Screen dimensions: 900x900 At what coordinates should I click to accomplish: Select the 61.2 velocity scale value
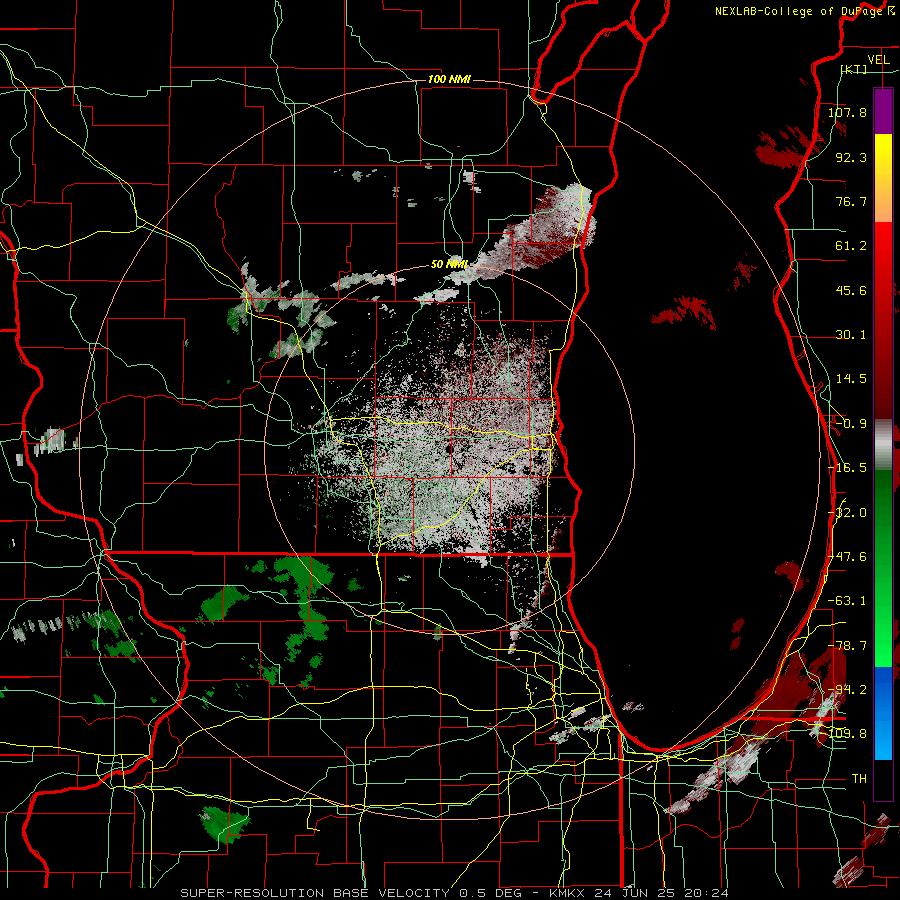pyautogui.click(x=851, y=246)
